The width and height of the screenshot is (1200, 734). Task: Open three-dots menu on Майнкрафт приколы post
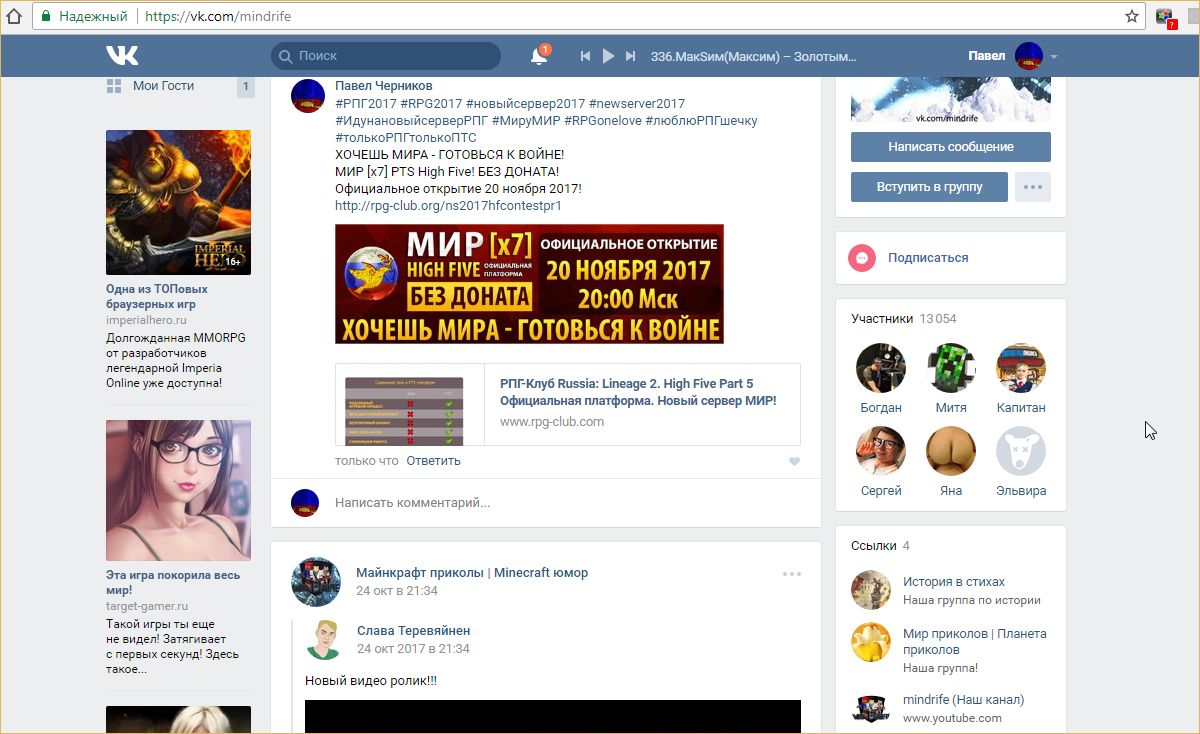point(792,574)
